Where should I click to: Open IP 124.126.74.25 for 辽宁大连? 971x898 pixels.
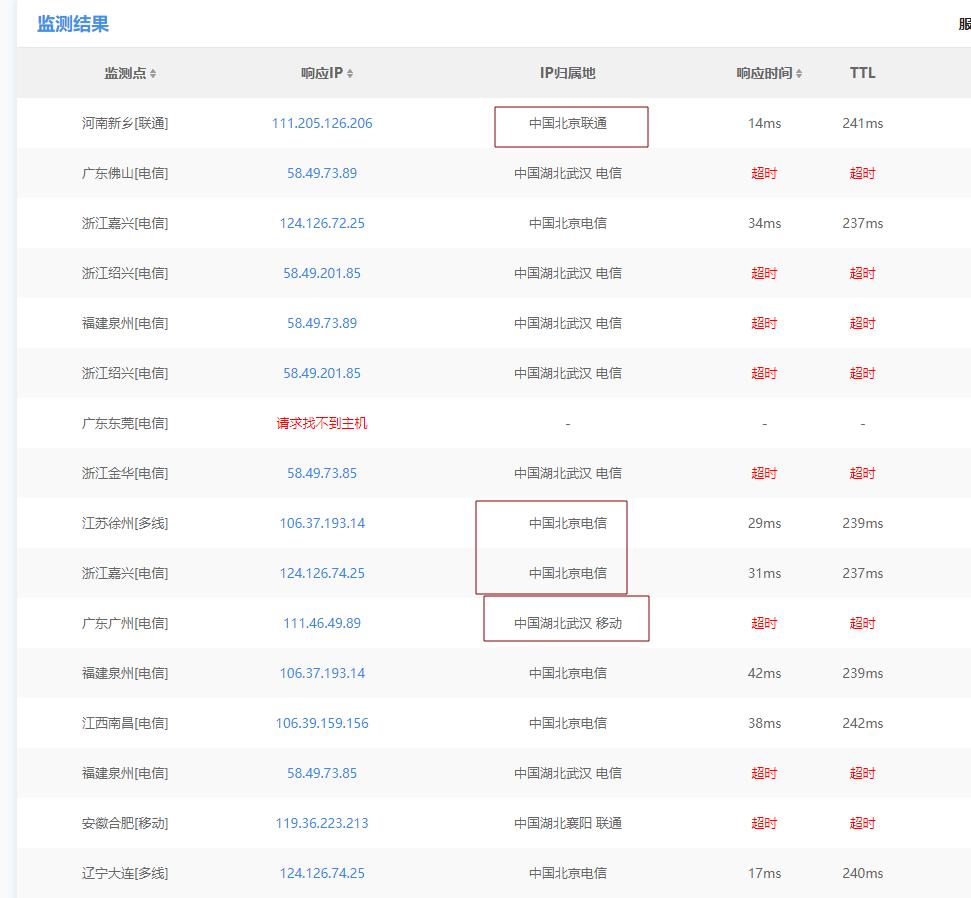323,872
